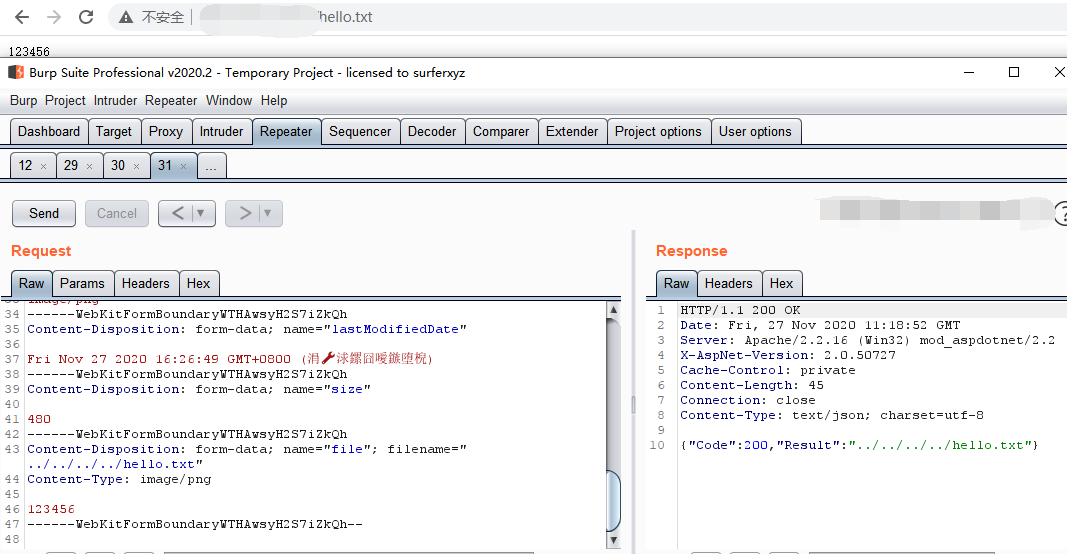Click the JSON Result line in the response
This screenshot has width=1067, height=554.
tap(859, 445)
